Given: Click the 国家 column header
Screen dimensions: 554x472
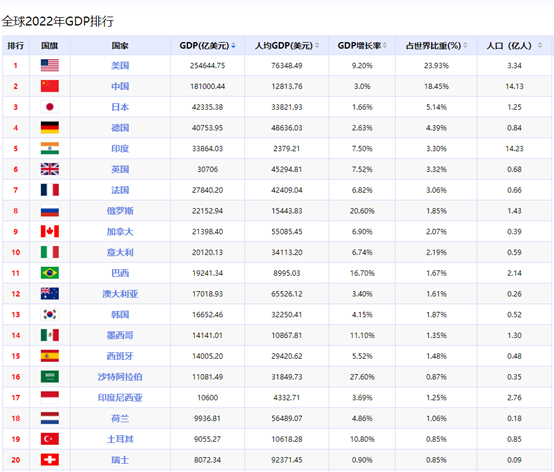Looking at the screenshot, I should click(x=120, y=46).
